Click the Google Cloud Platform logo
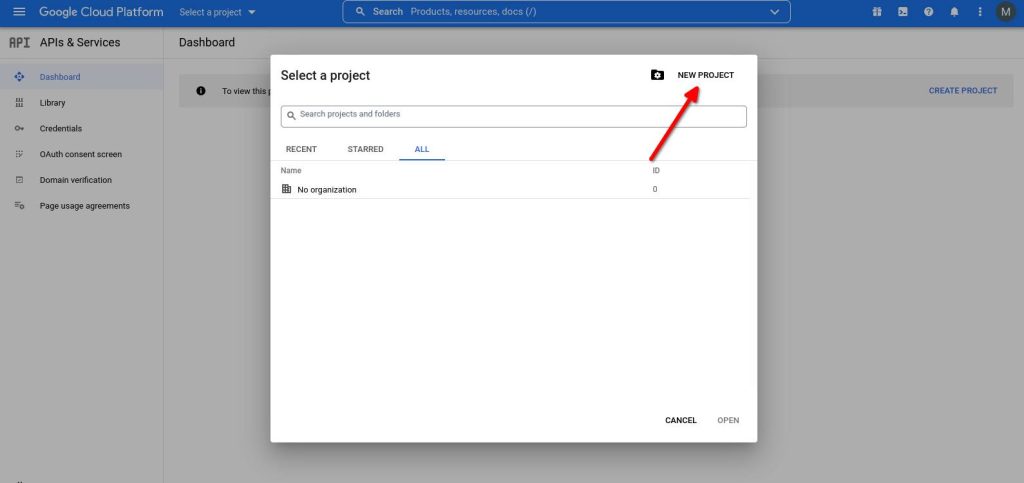Image resolution: width=1024 pixels, height=483 pixels. [101, 12]
